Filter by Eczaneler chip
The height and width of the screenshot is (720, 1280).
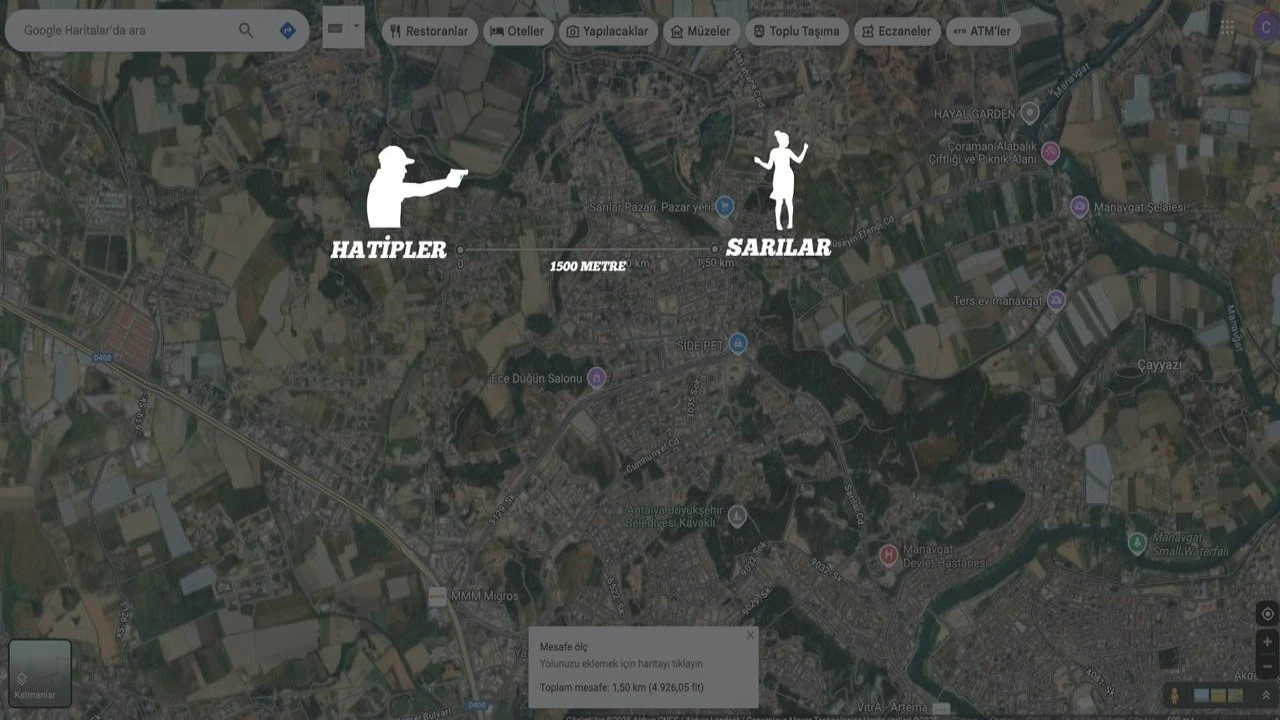896,31
